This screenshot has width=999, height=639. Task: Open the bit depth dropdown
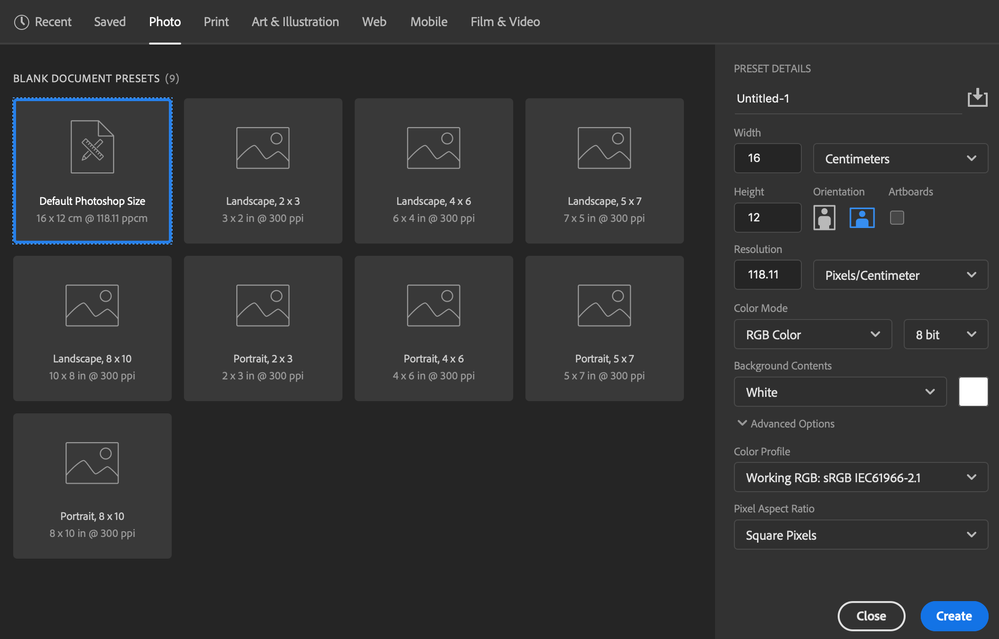(x=945, y=333)
